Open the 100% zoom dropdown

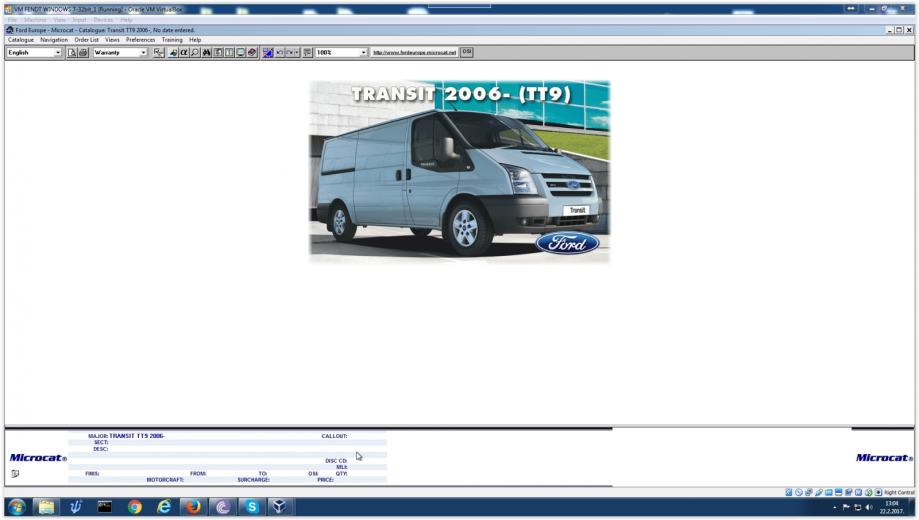click(x=341, y=52)
